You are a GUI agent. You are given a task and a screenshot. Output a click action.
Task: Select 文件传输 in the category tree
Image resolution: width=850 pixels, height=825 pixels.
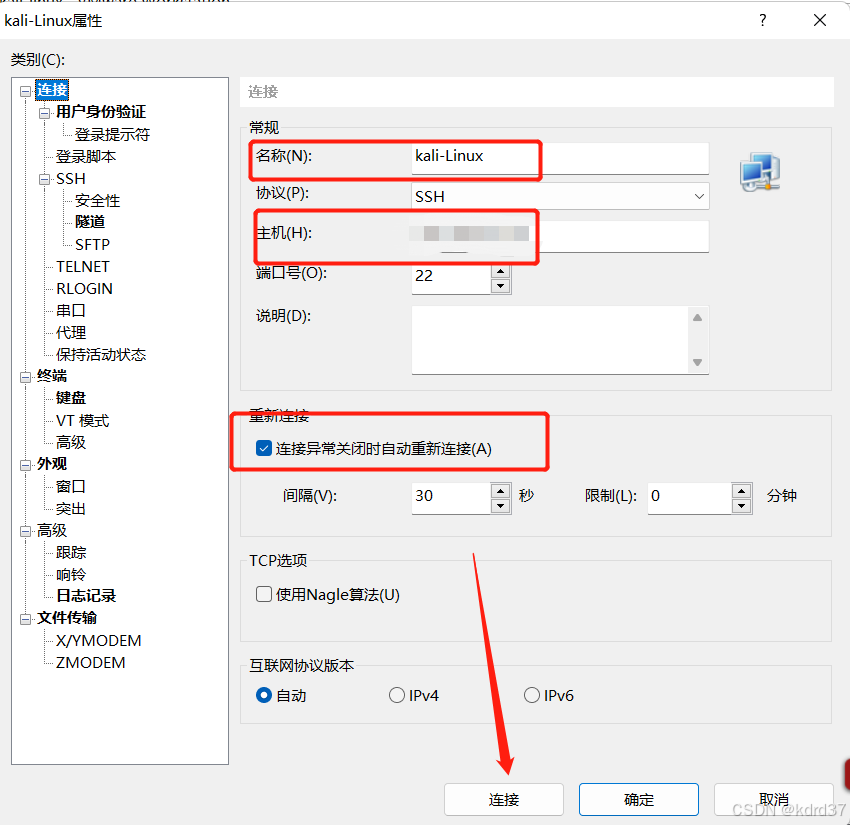pos(67,618)
